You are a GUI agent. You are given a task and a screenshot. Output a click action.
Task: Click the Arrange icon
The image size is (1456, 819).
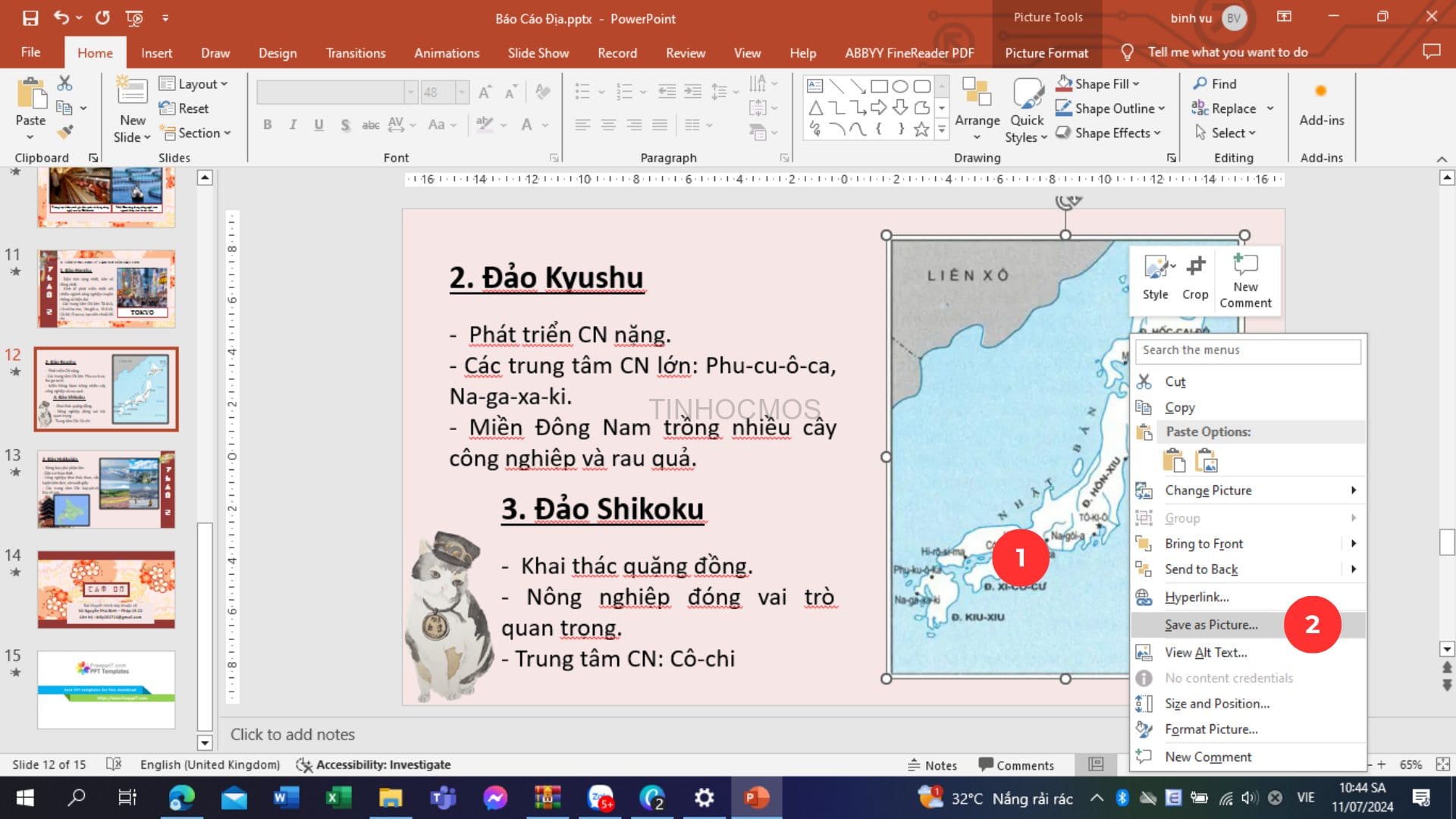tap(977, 93)
